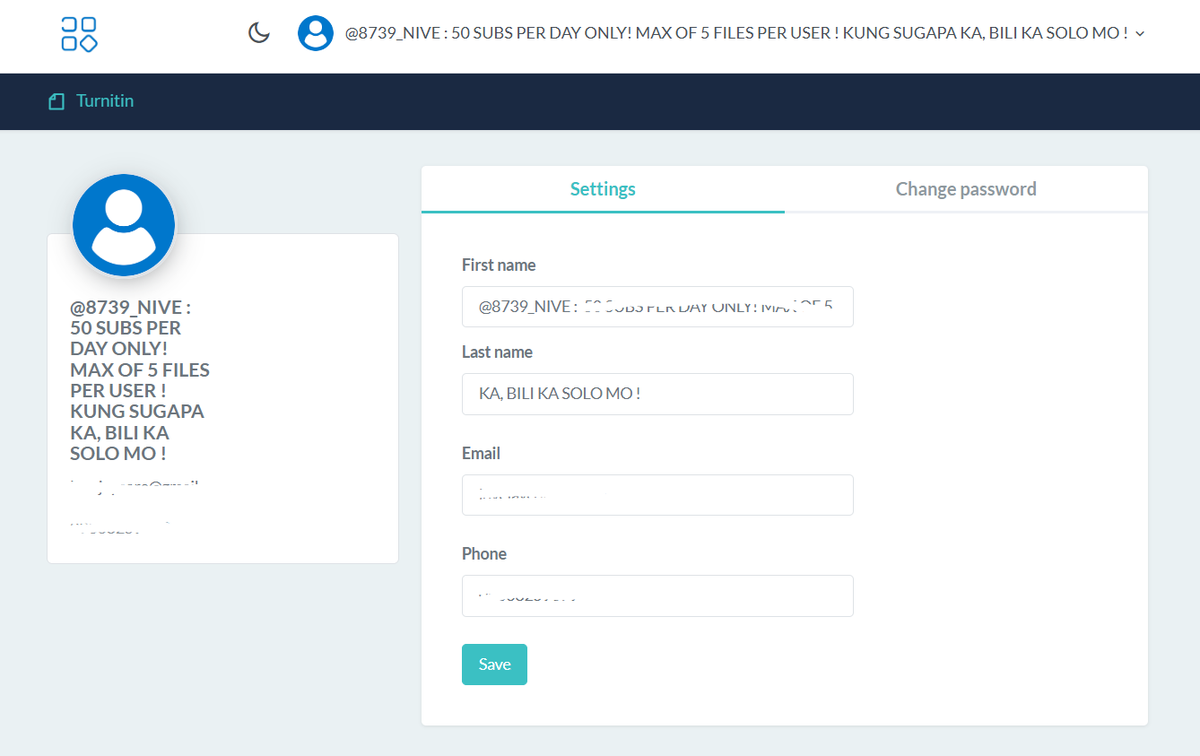
Task: Click the First name label
Action: pos(499,265)
